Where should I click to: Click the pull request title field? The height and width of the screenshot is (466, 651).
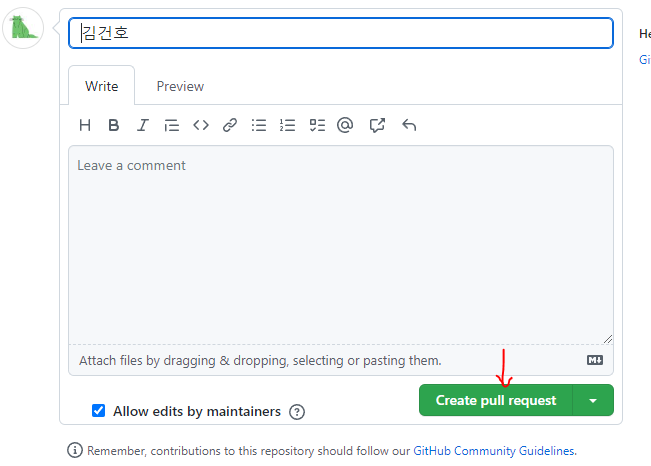[341, 33]
